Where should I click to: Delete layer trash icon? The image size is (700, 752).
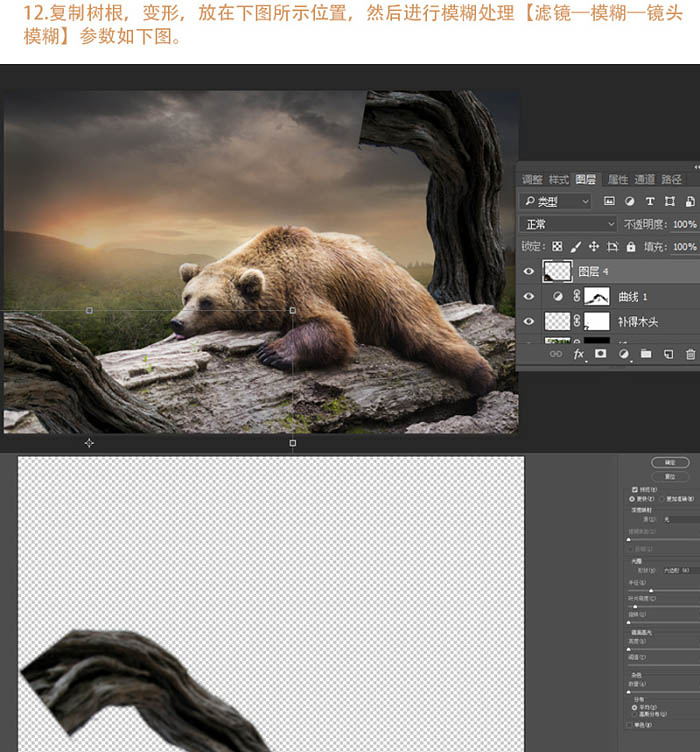[x=690, y=354]
